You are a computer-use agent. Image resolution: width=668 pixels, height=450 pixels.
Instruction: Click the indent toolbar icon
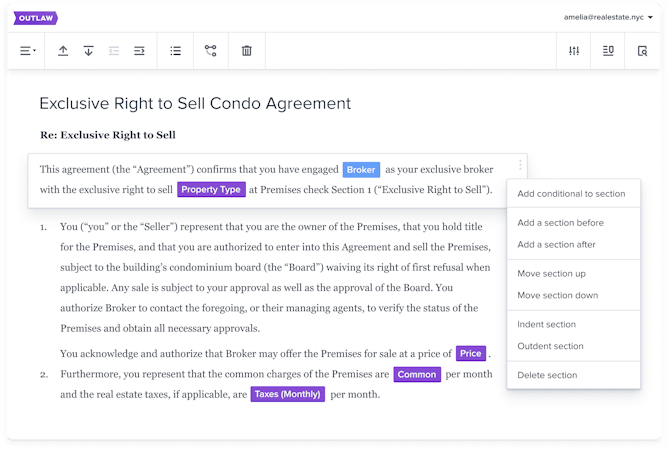tap(139, 51)
